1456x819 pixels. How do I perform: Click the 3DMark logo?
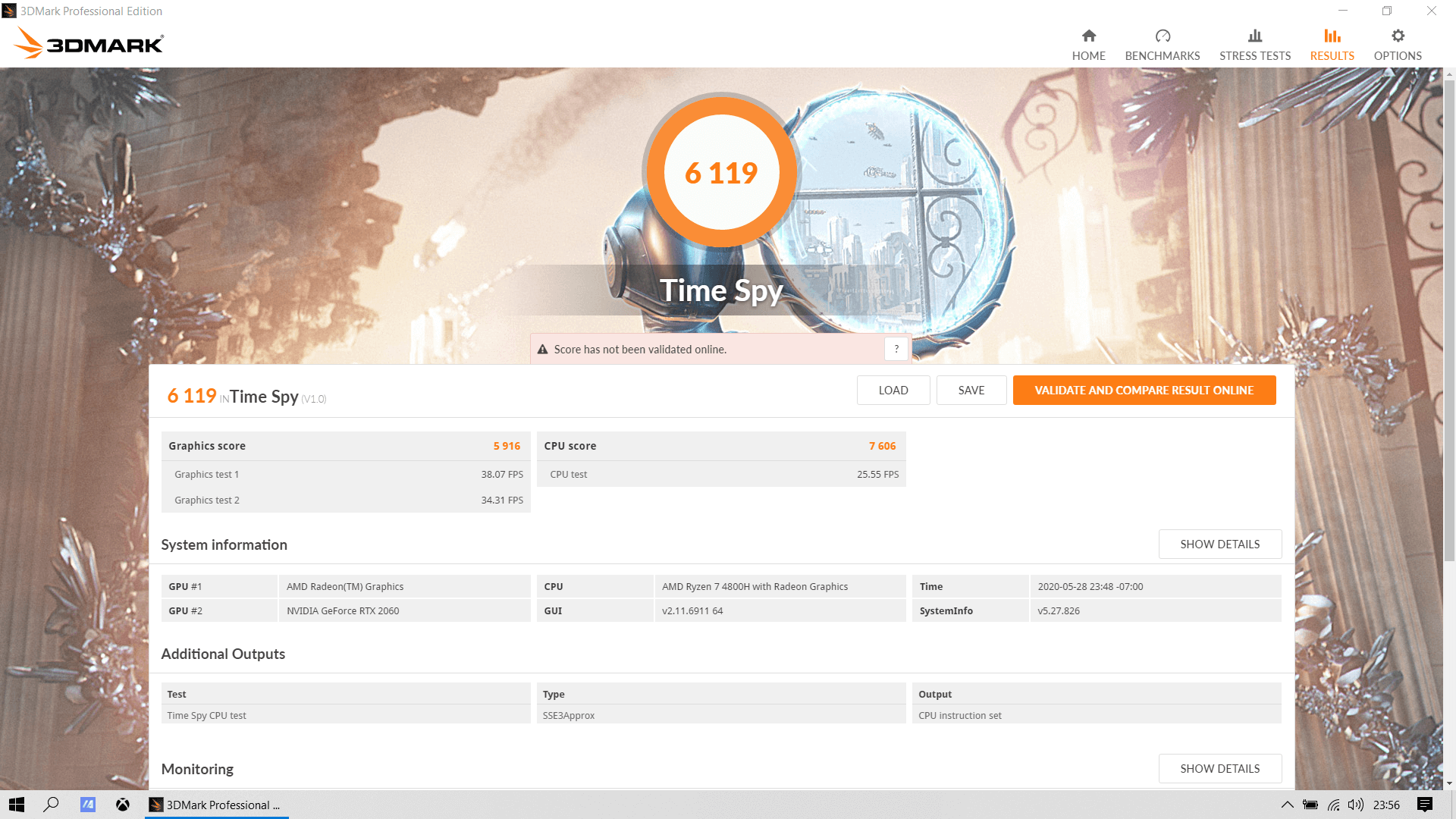[89, 43]
